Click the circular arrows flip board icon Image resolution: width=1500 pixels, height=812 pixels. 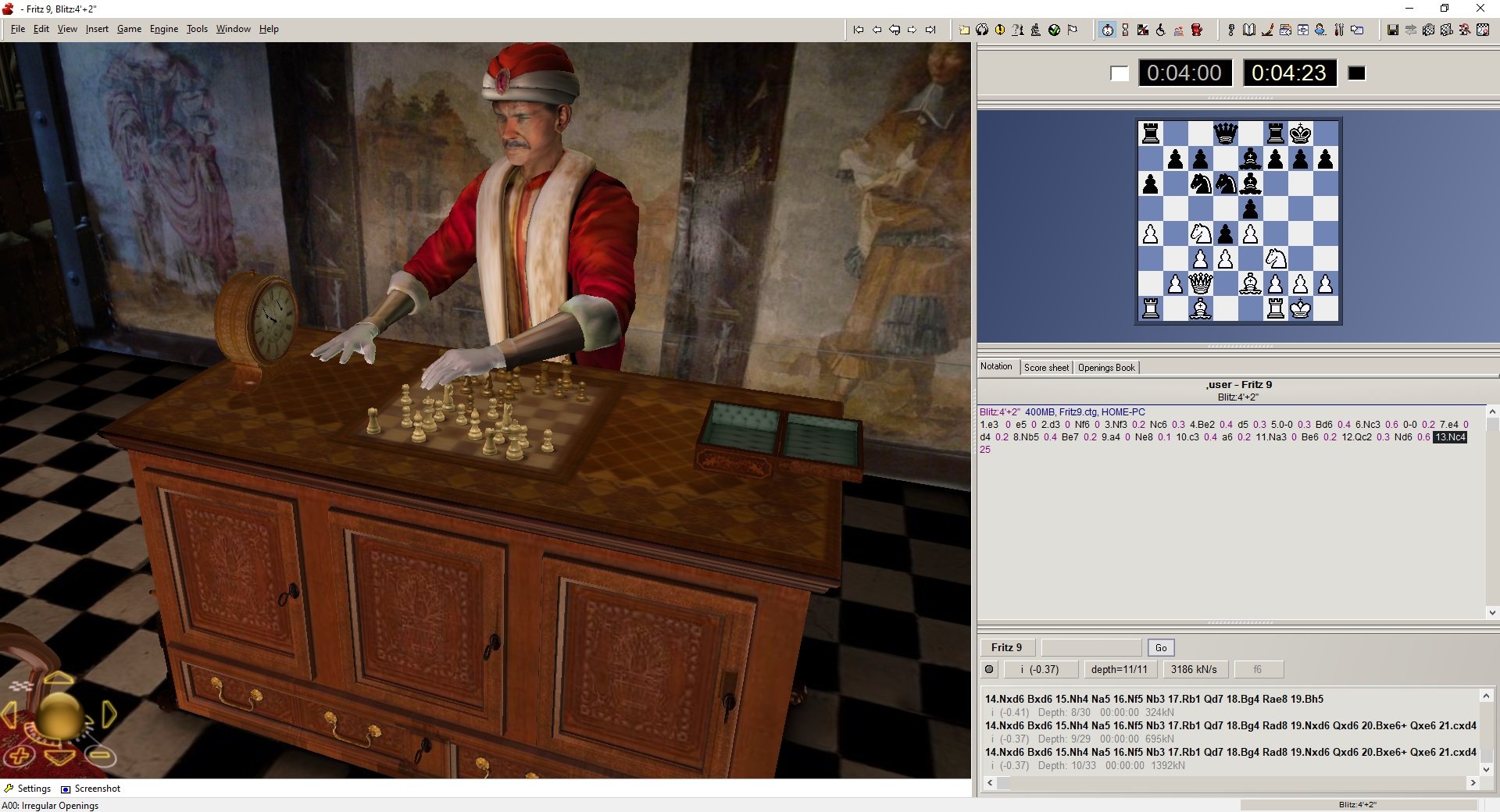tap(982, 30)
